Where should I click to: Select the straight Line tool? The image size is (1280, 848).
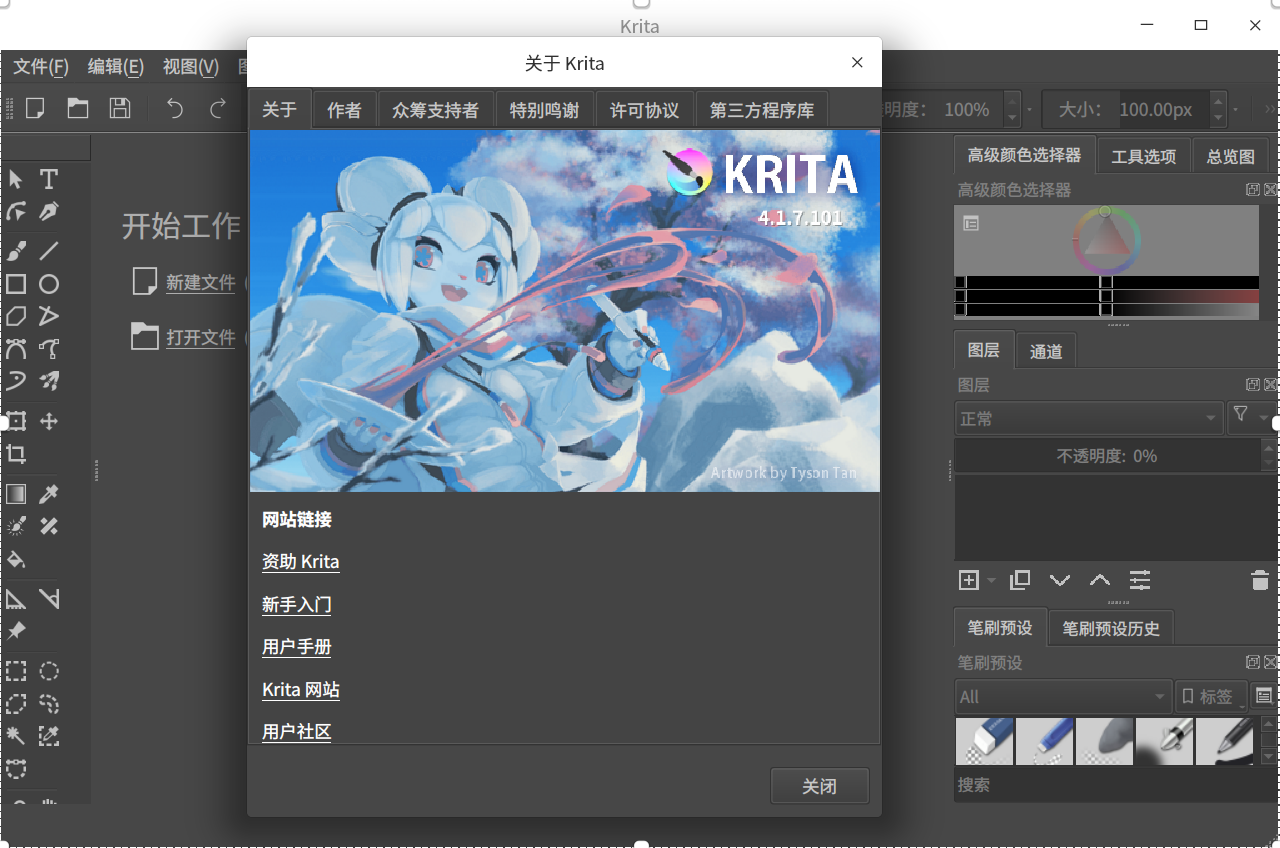tap(49, 251)
